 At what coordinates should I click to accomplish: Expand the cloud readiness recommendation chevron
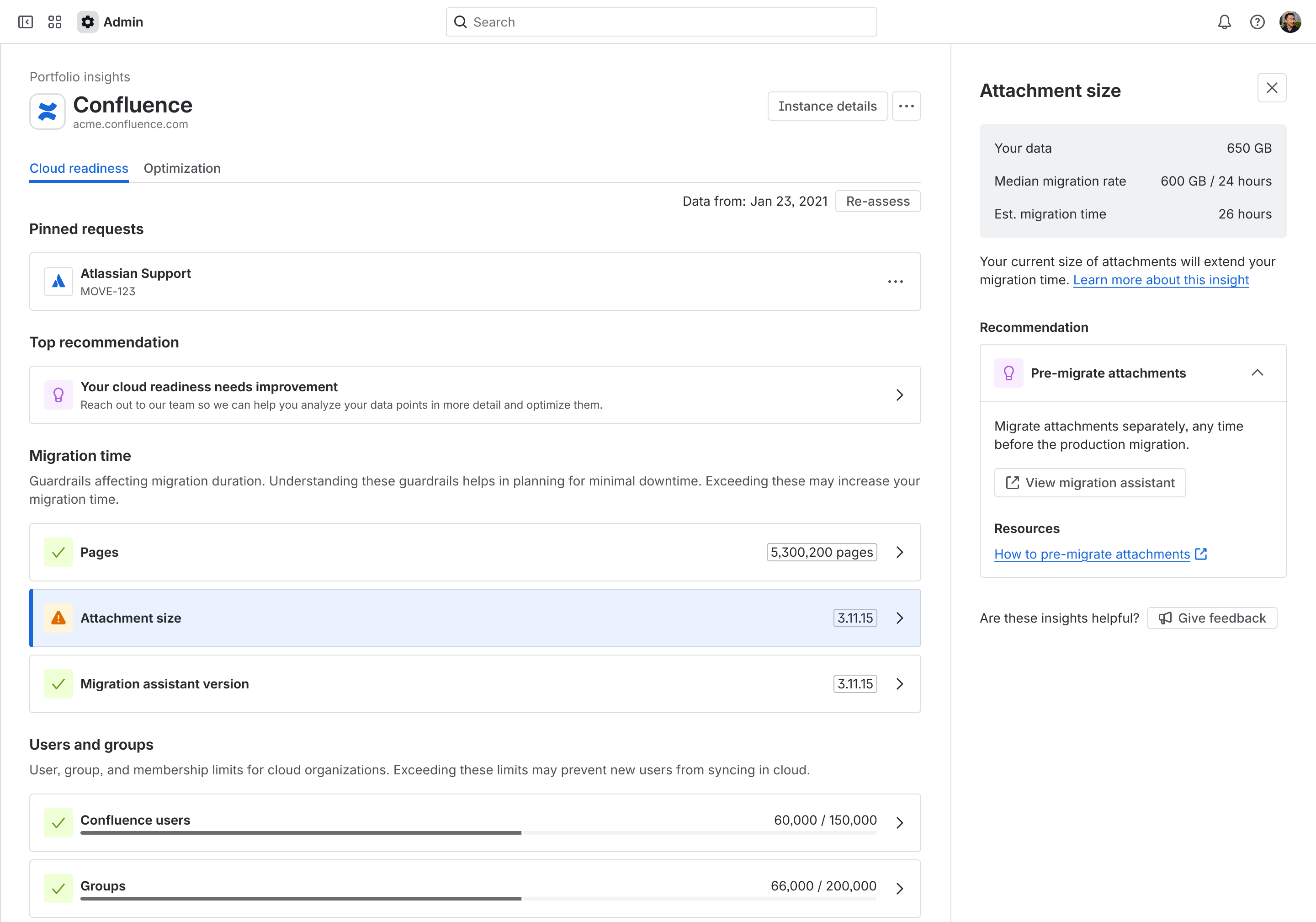coord(900,395)
